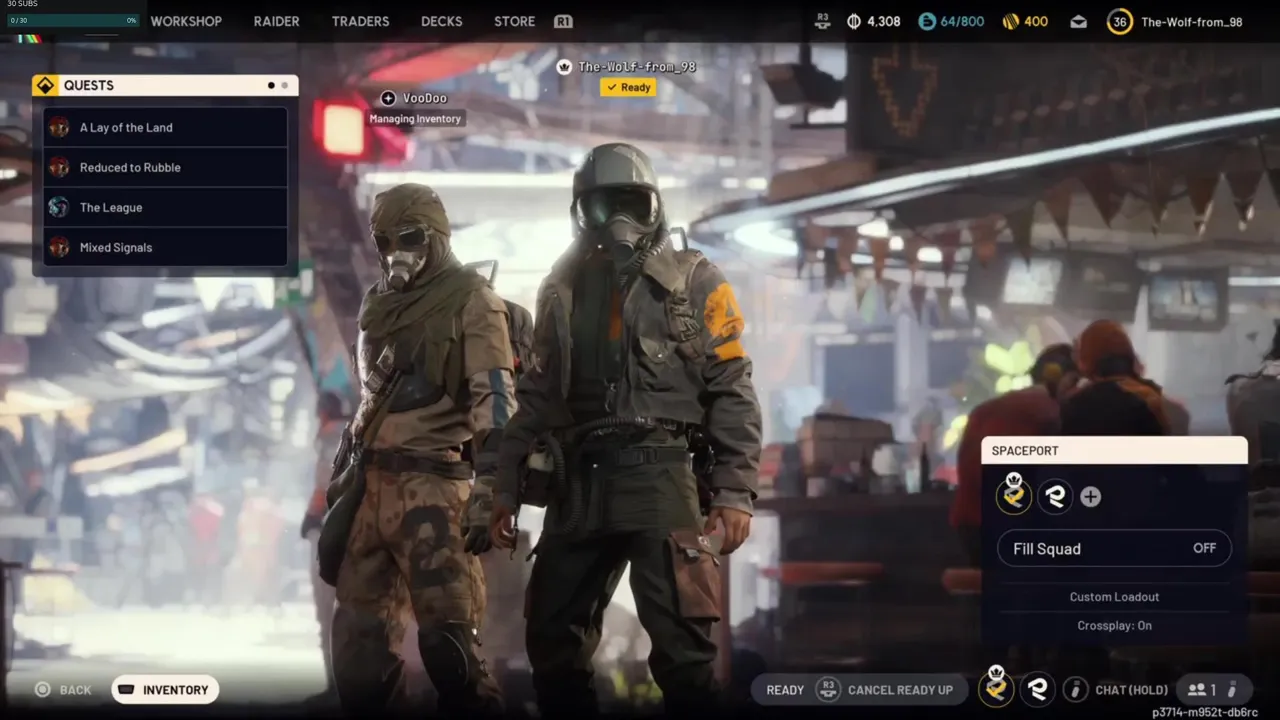
Task: Click the gold token icon beside 400
Action: 1011,21
